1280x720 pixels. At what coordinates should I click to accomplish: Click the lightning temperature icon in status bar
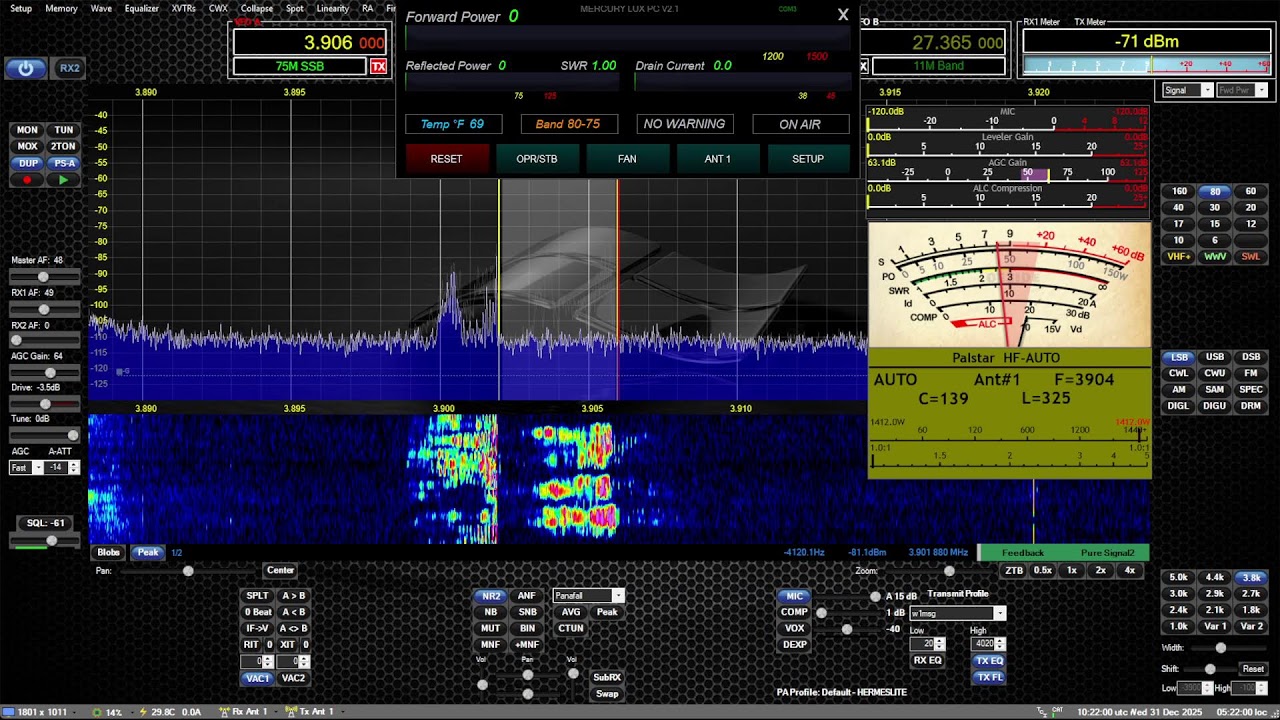click(143, 712)
